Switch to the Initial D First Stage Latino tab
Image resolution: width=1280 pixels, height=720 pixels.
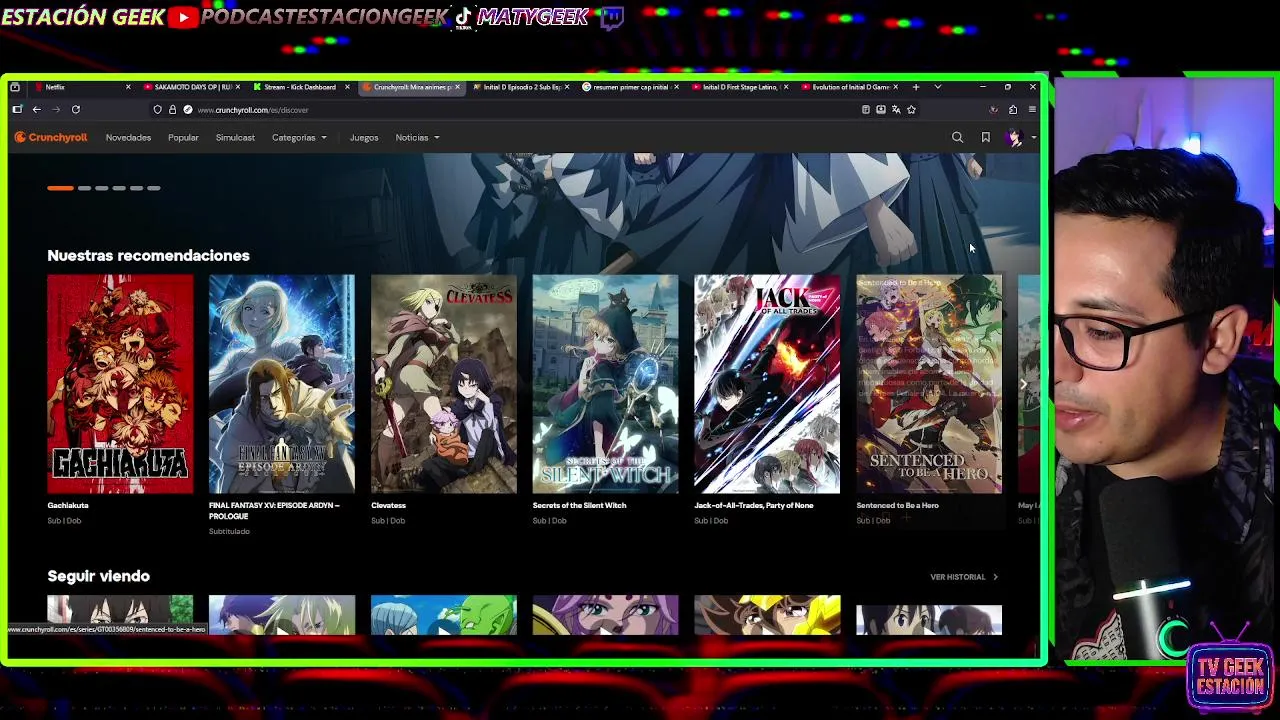pos(740,87)
